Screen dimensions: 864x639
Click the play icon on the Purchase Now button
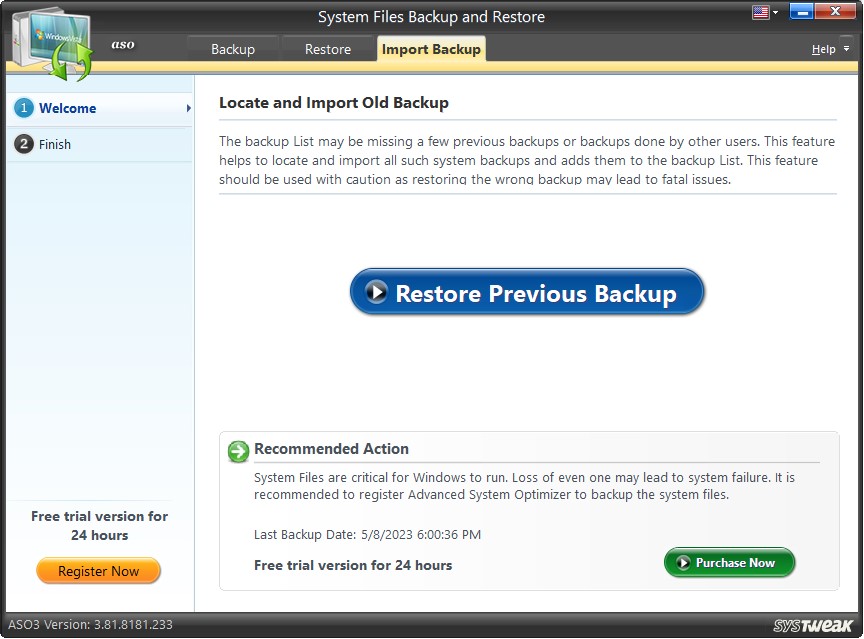(681, 563)
